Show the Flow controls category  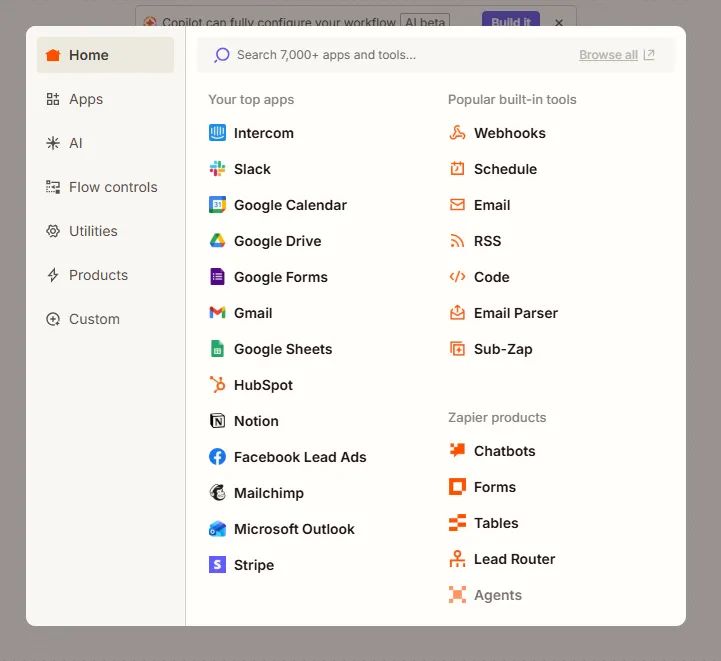(x=105, y=187)
